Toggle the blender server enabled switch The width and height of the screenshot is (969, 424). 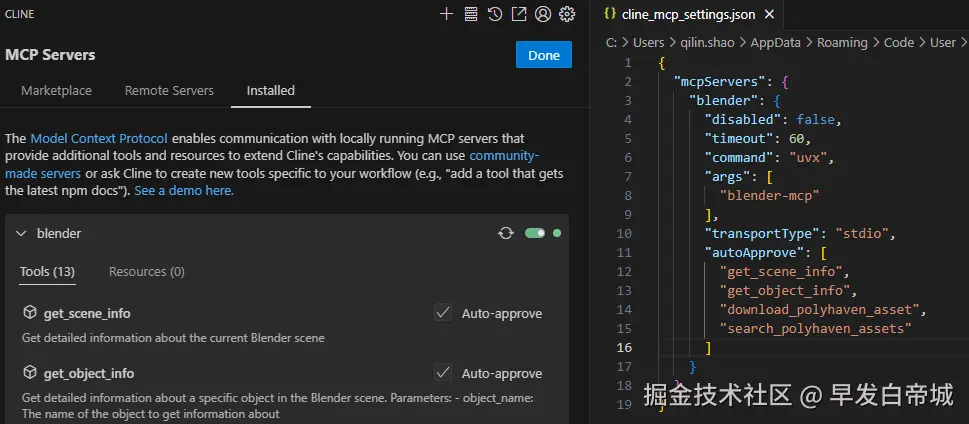coord(535,233)
